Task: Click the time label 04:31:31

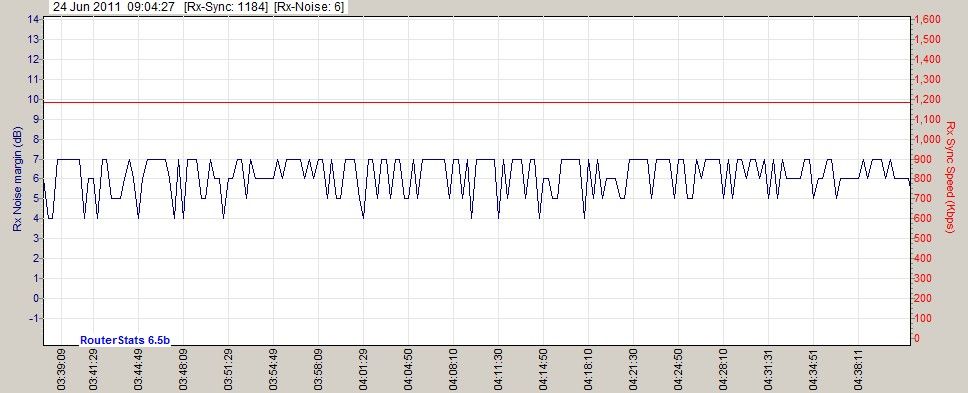Action: (769, 370)
